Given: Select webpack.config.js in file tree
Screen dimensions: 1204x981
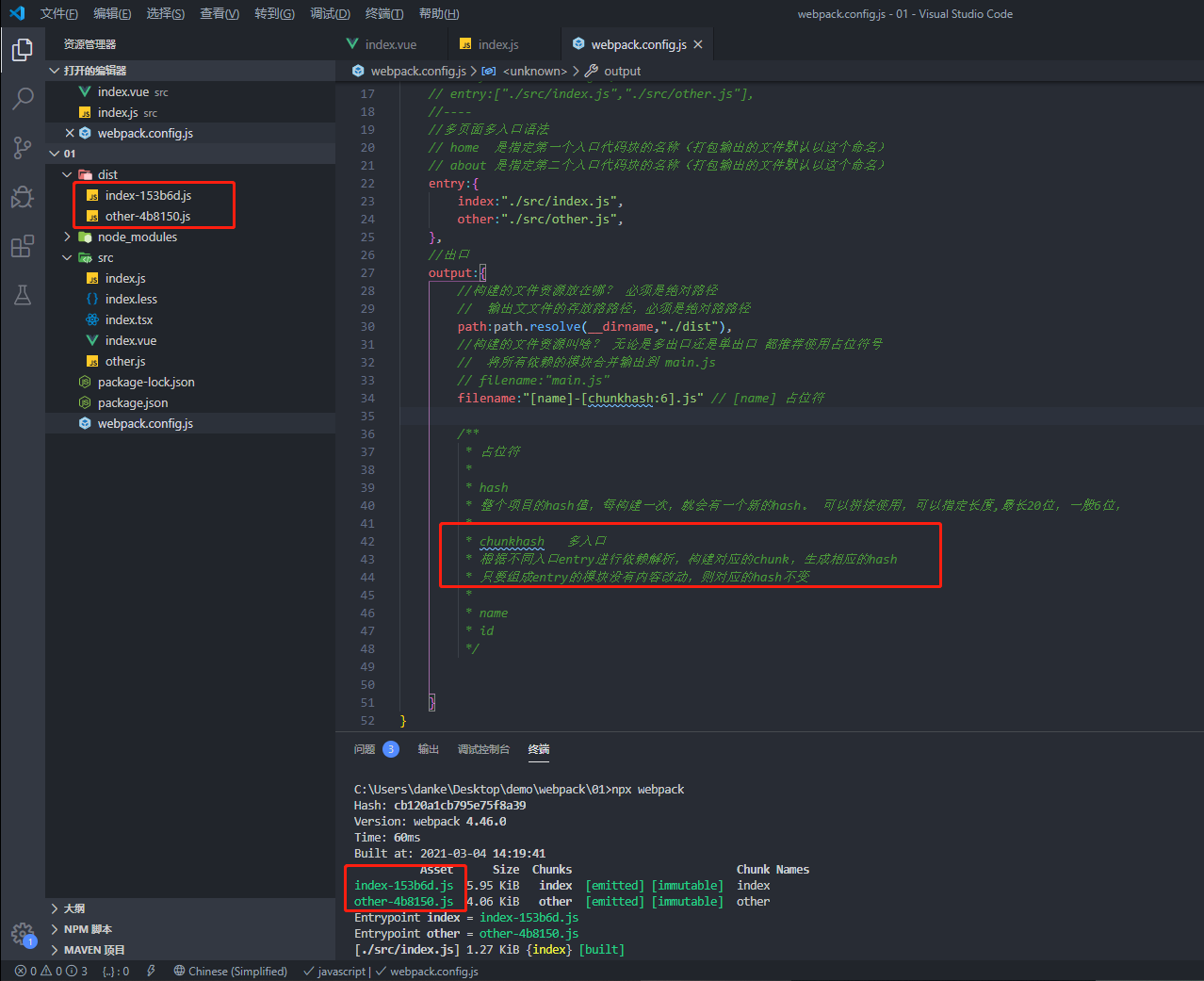Looking at the screenshot, I should [x=190, y=423].
